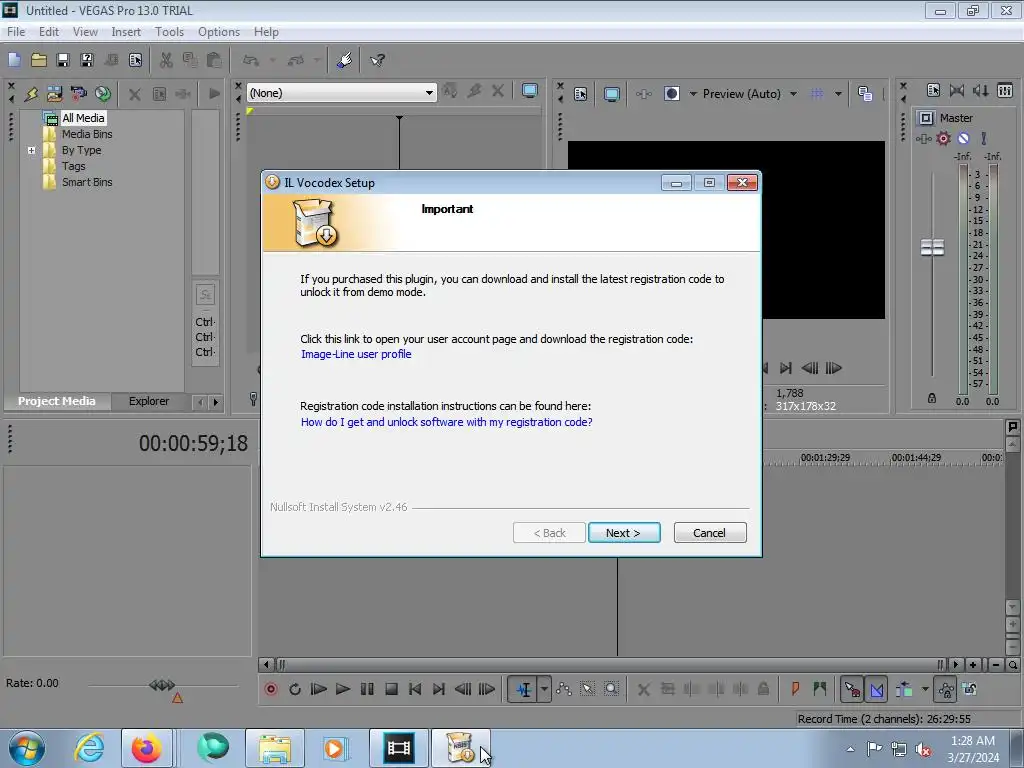Screen dimensions: 1024x768
Task: Open the Redo history dropdown arrow
Action: pos(317,60)
